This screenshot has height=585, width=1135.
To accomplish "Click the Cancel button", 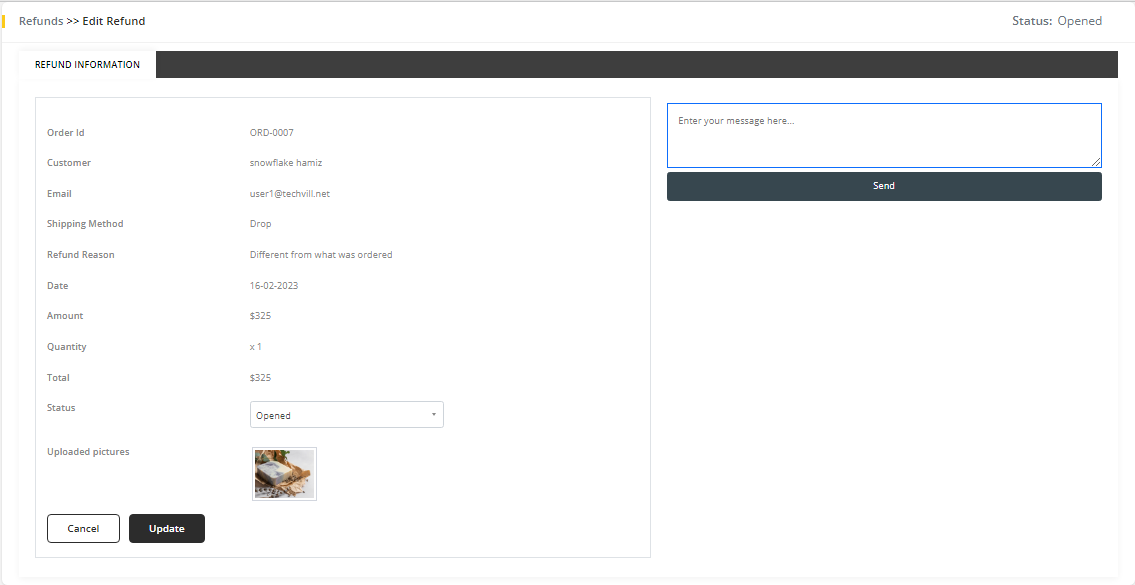I will [x=83, y=528].
